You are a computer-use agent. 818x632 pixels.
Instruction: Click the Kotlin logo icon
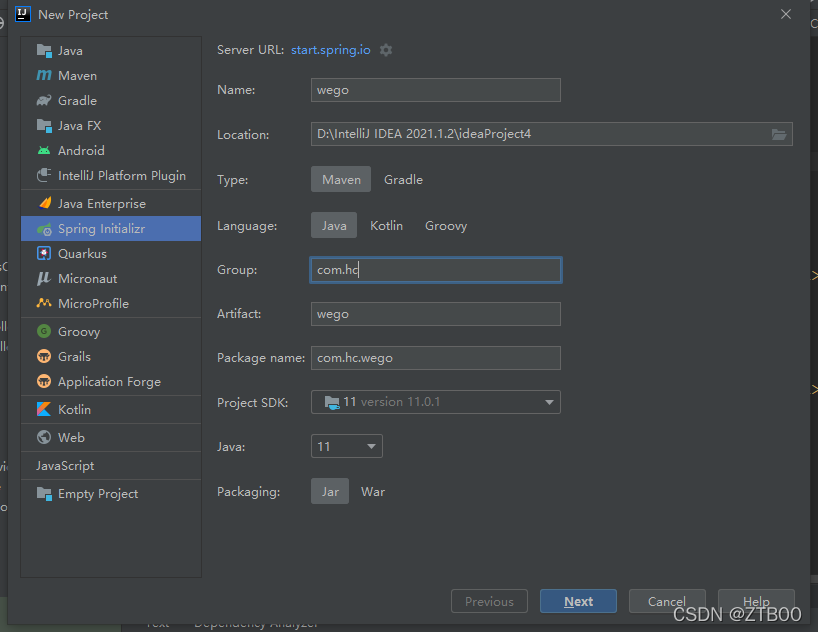coord(44,409)
